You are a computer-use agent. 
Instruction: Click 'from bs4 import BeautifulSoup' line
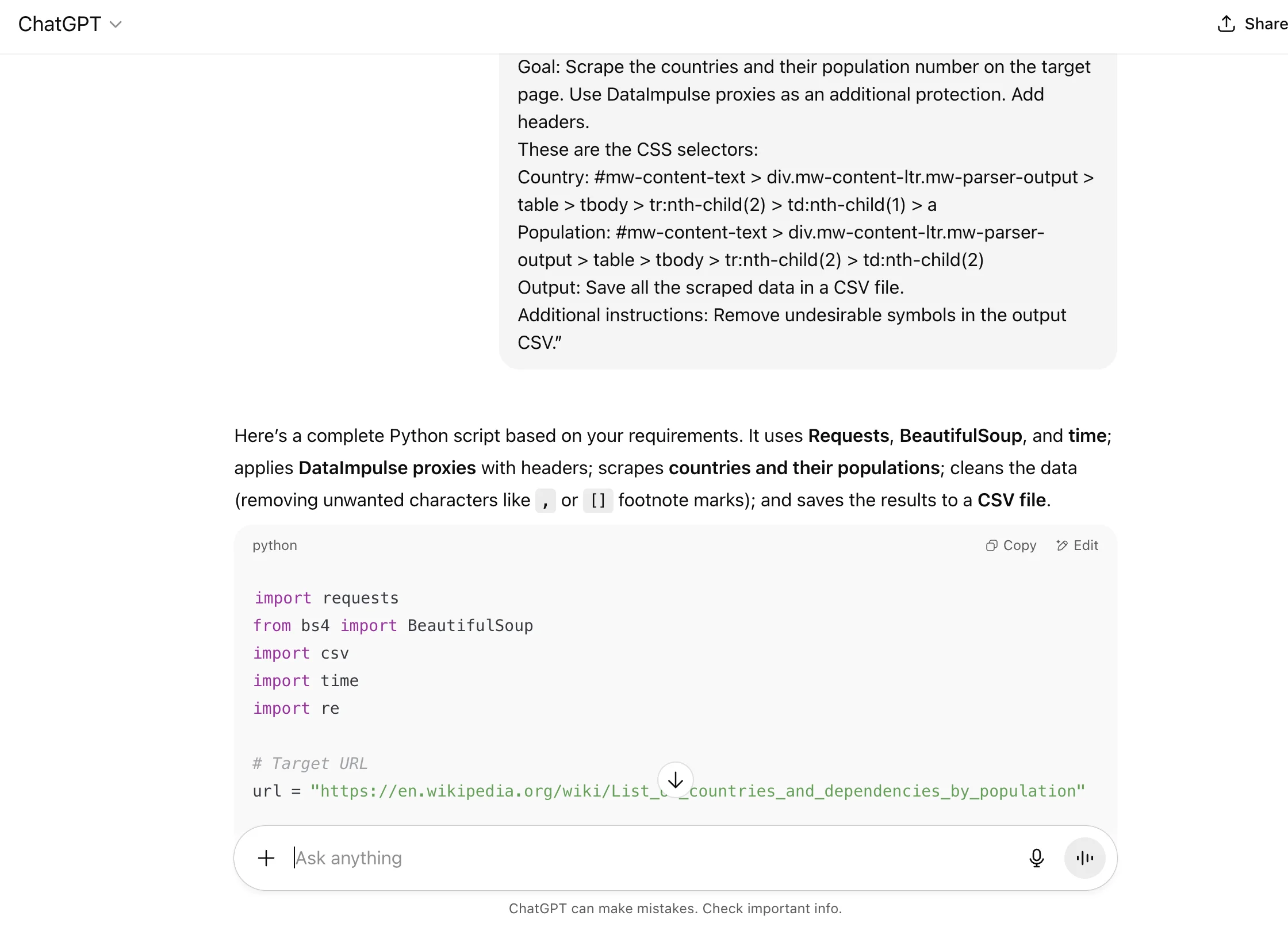tap(393, 626)
